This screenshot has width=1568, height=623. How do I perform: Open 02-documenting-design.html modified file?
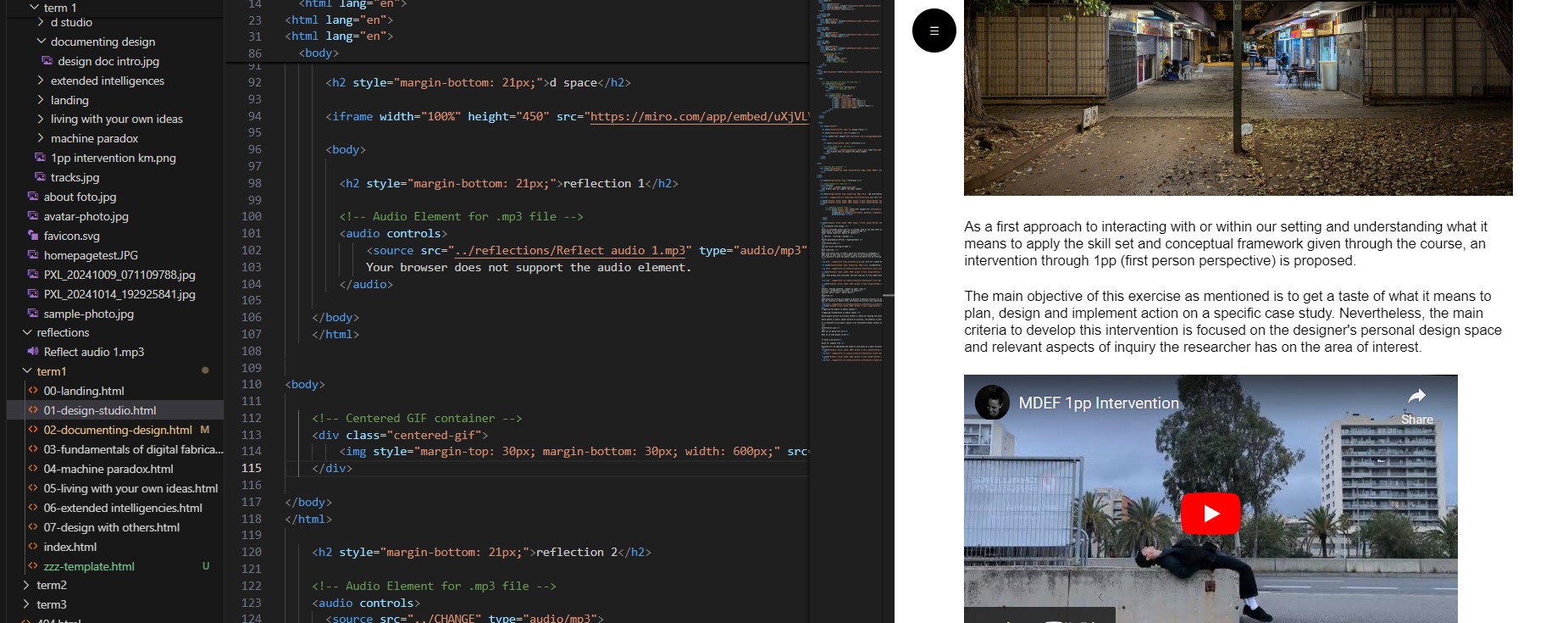[117, 430]
